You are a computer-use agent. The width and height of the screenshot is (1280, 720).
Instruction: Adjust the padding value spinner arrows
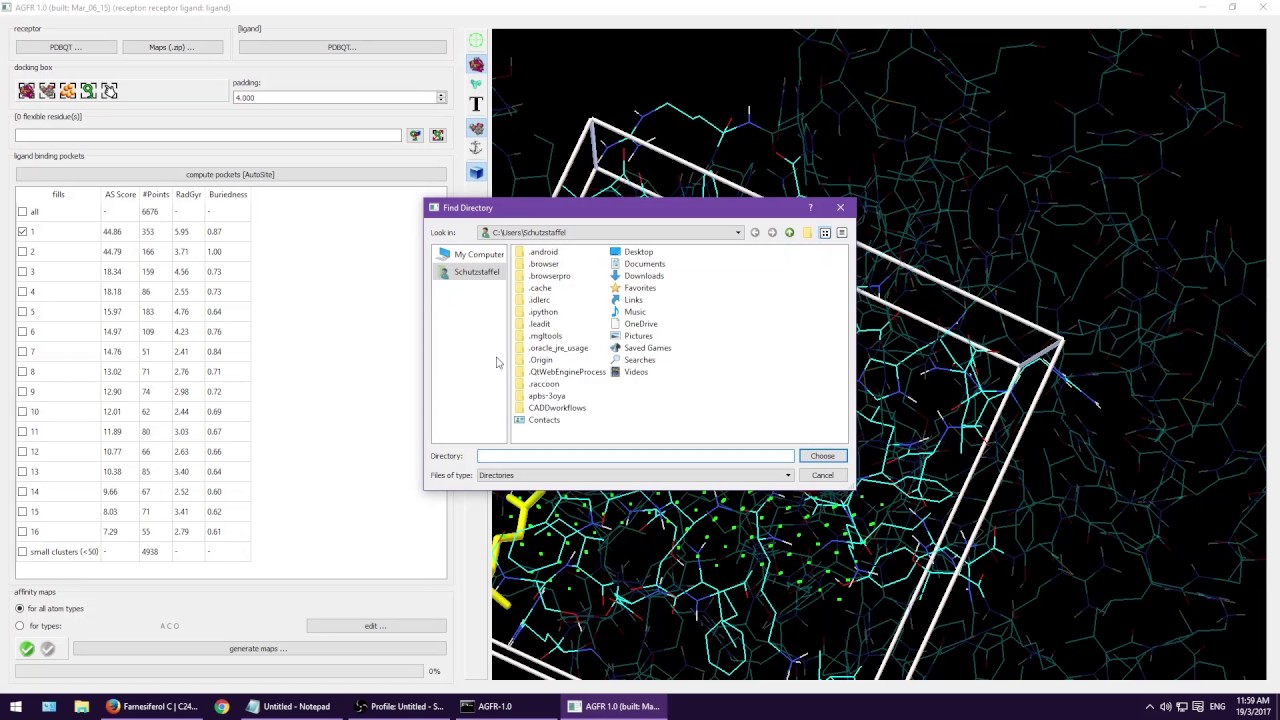click(x=441, y=98)
